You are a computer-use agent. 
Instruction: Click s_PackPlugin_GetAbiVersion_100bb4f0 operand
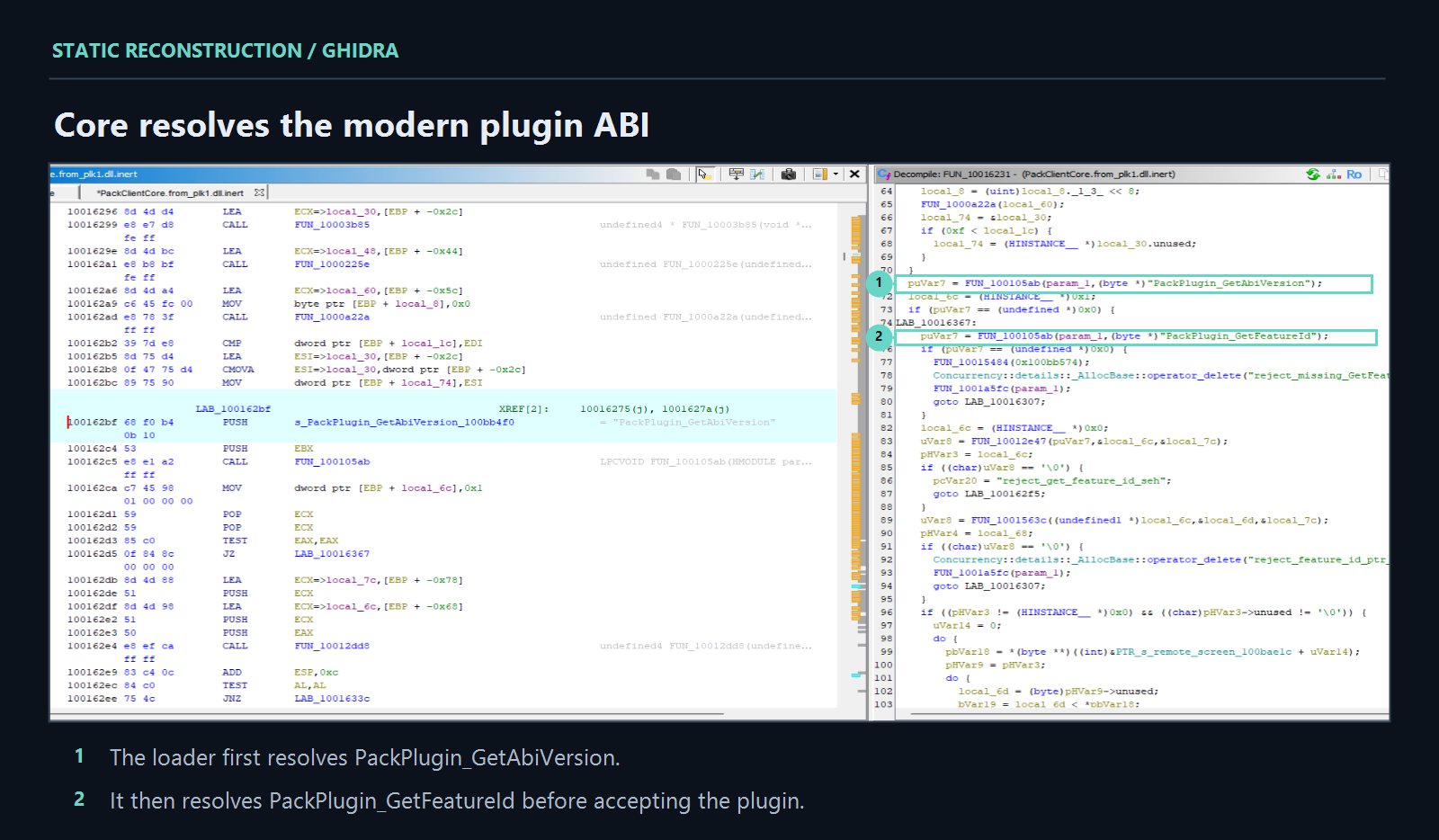point(404,422)
